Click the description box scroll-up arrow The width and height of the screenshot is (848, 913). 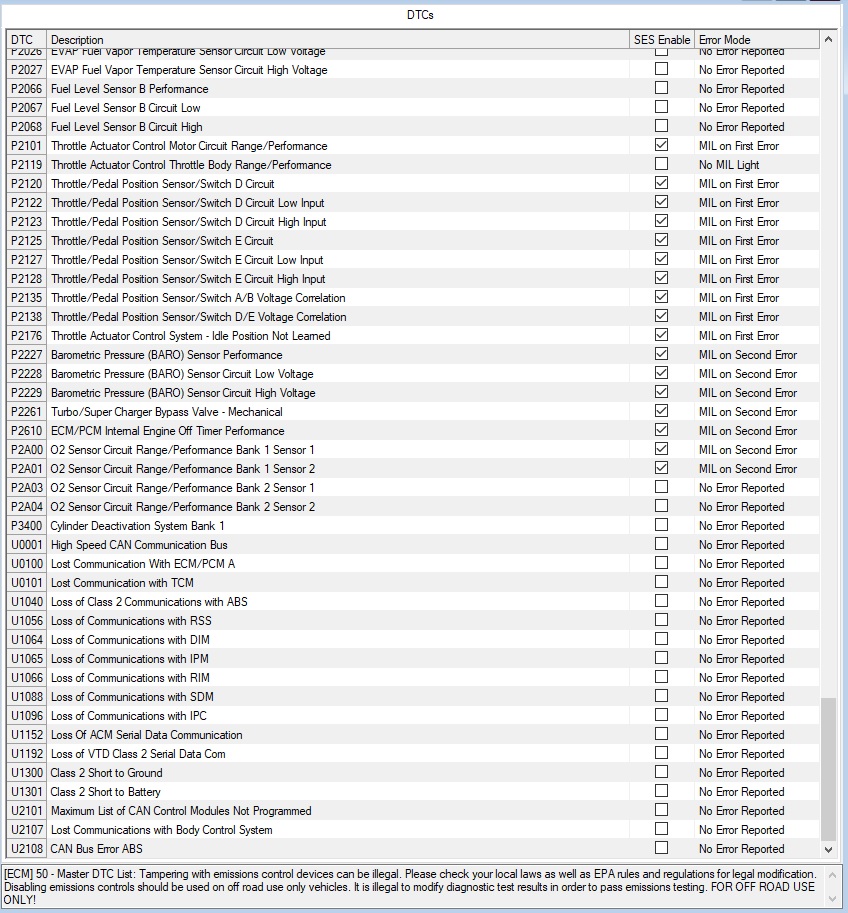click(833, 874)
